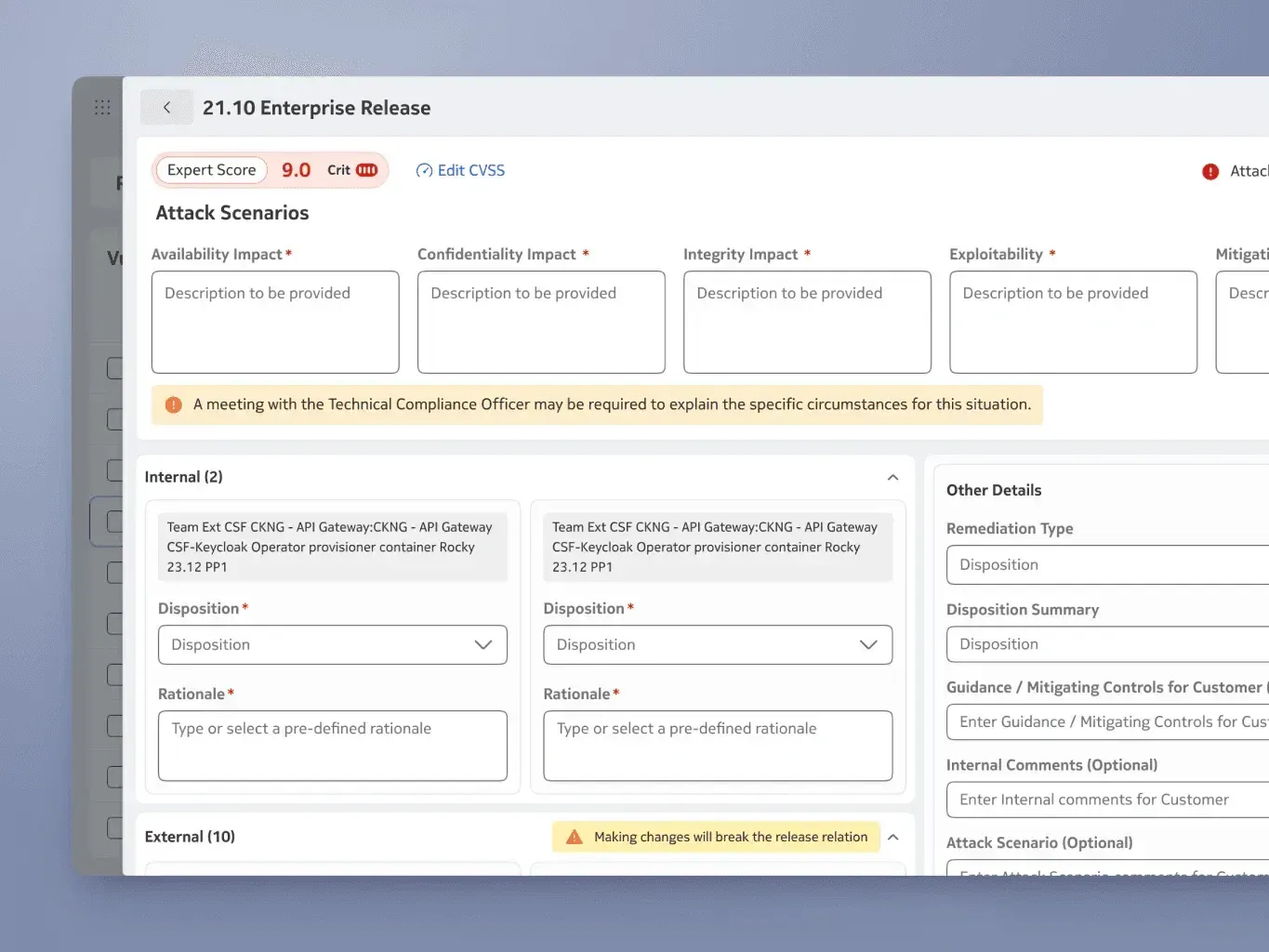
Task: Click Rationale field in left Internal card
Action: pyautogui.click(x=333, y=746)
